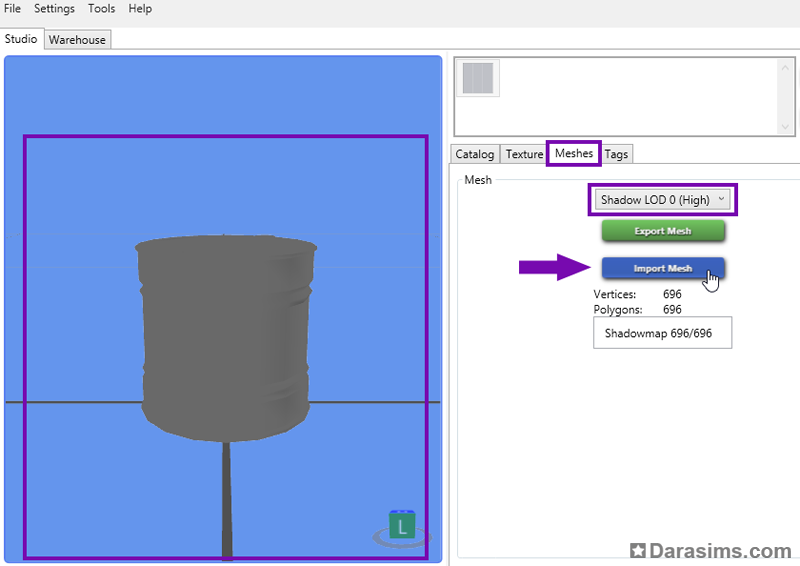Click the green L cube icon in viewport

pos(402,526)
